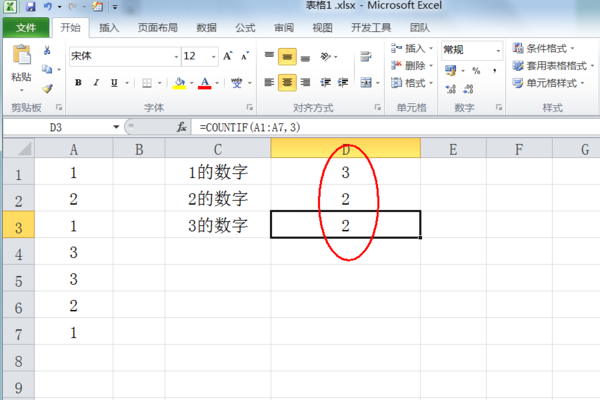Click cell C1 with 1的数字

[x=218, y=172]
